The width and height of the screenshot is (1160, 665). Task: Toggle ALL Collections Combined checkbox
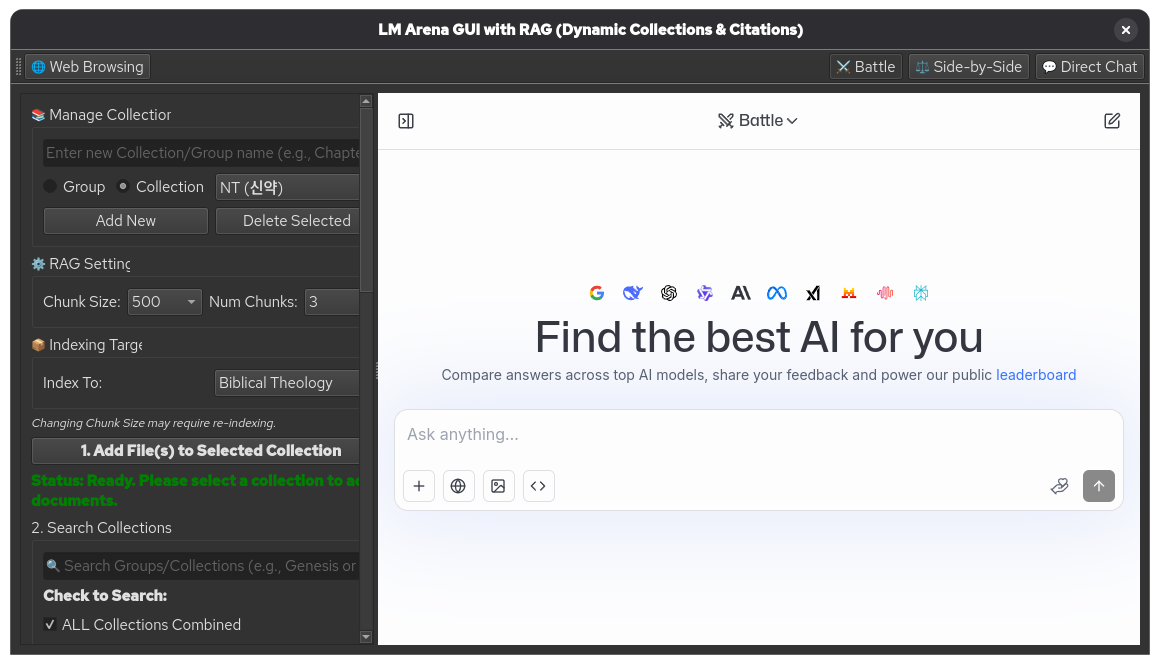[50, 624]
